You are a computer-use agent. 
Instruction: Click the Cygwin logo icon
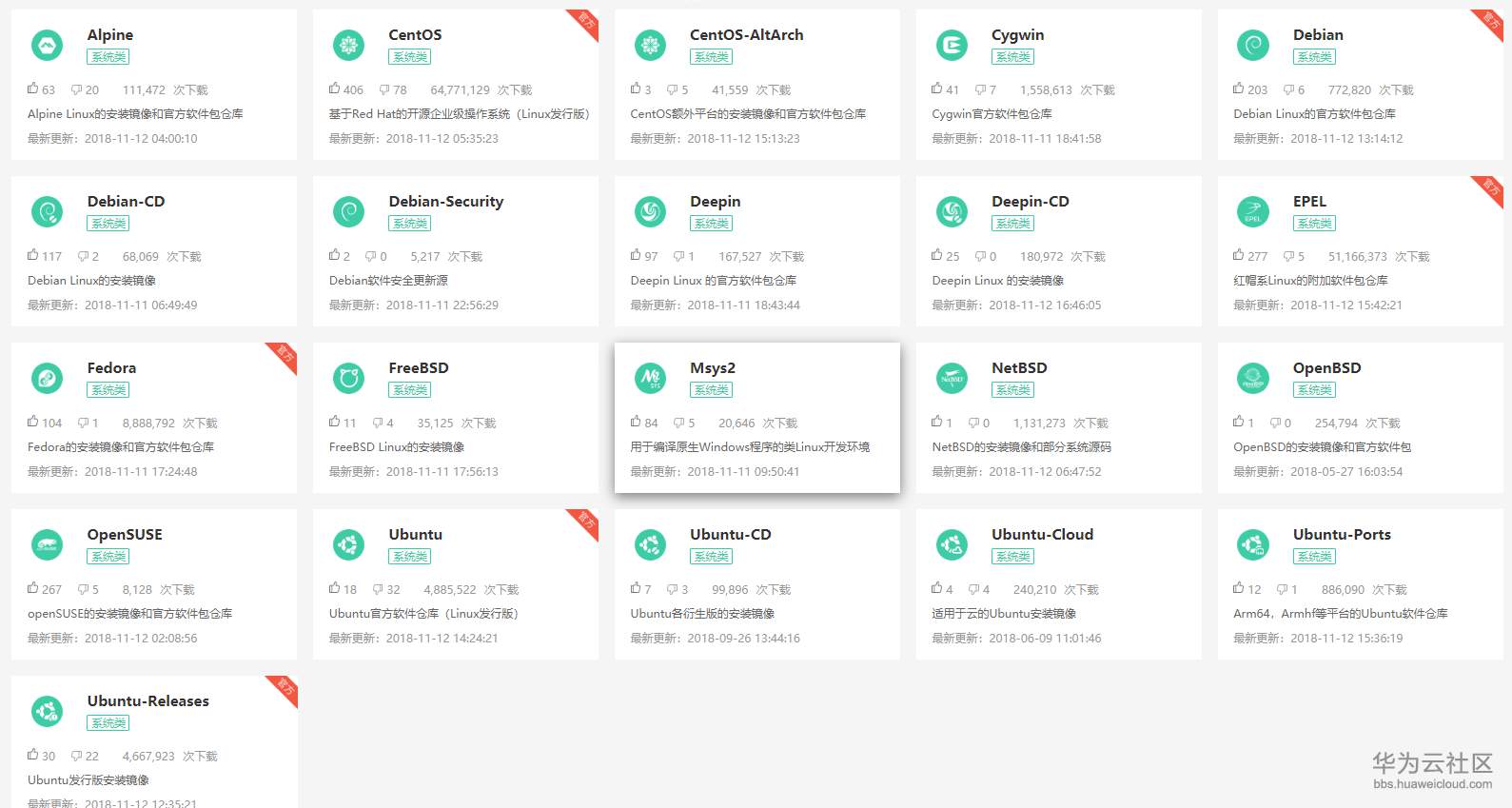(x=952, y=45)
